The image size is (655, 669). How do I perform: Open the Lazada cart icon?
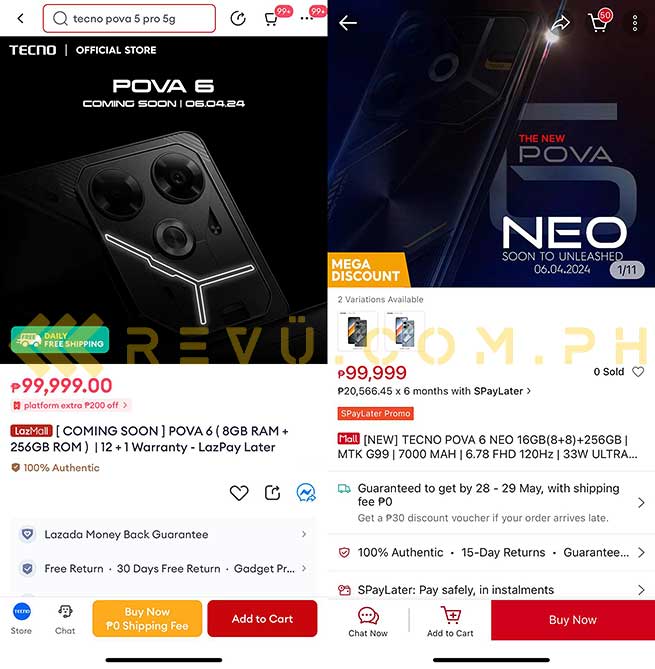pos(271,19)
